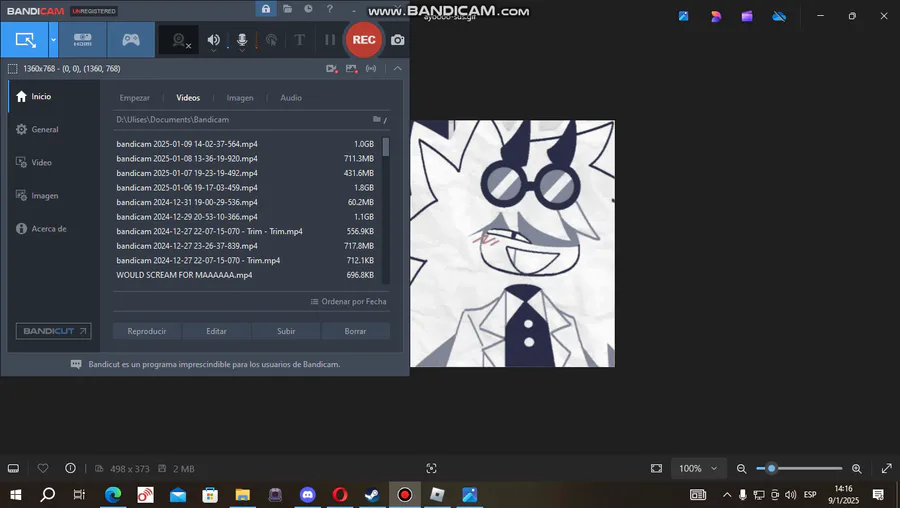Switch to the Empezar tab

tap(134, 98)
